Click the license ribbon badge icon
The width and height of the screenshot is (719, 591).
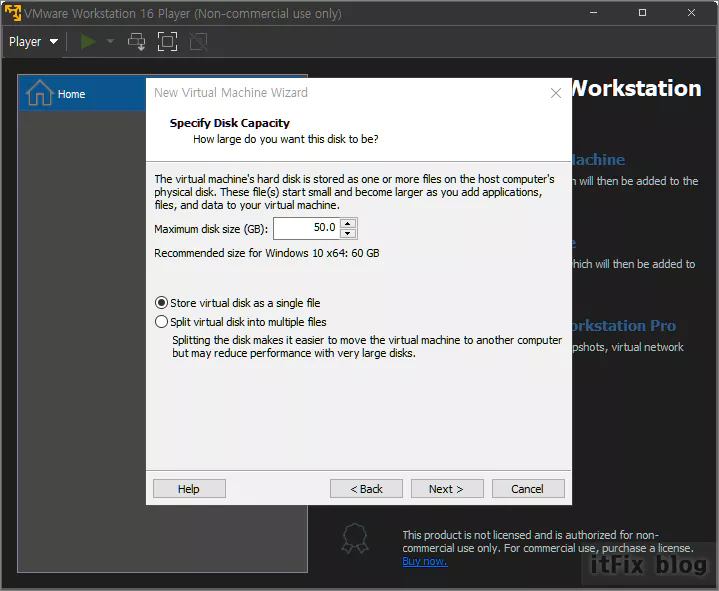[355, 539]
